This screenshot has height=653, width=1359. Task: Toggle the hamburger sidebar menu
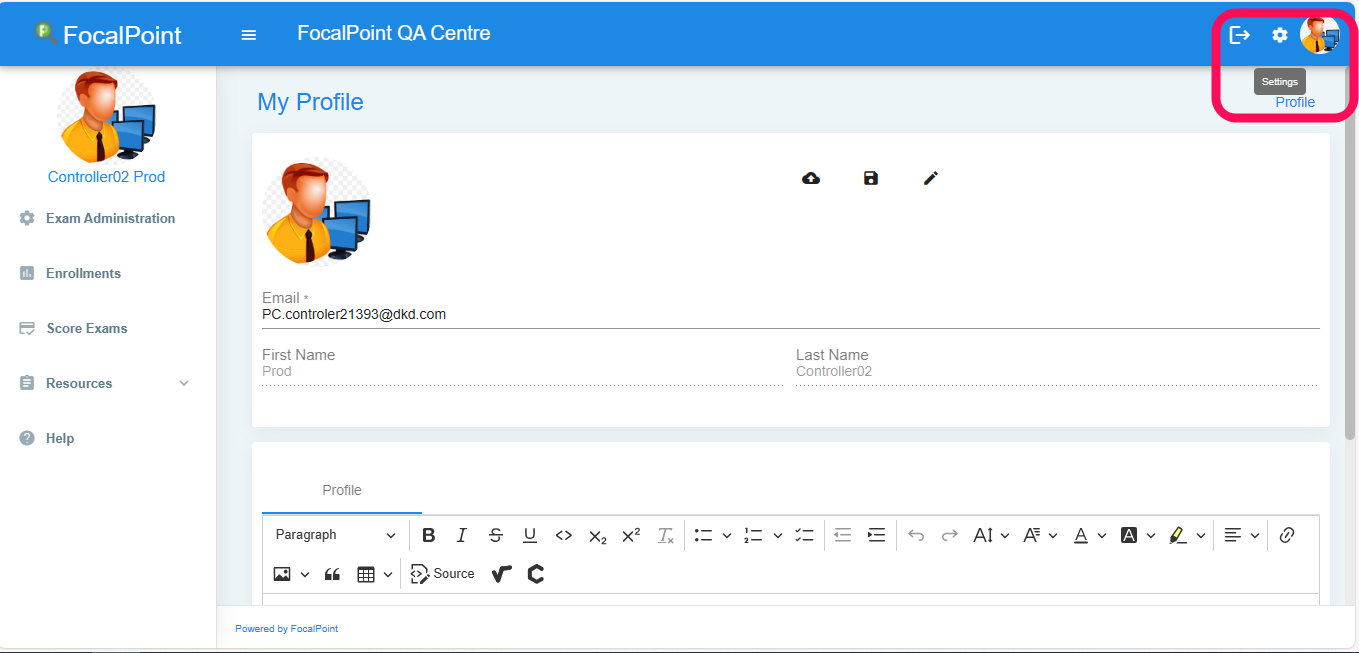(249, 35)
